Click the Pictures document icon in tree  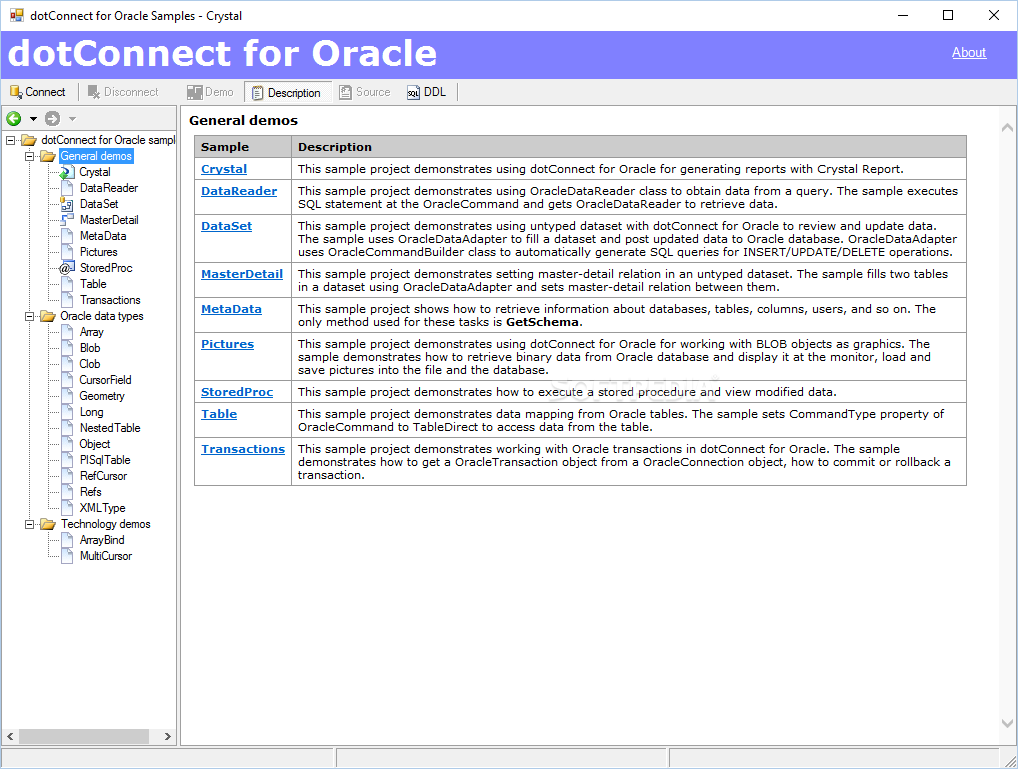(x=67, y=252)
